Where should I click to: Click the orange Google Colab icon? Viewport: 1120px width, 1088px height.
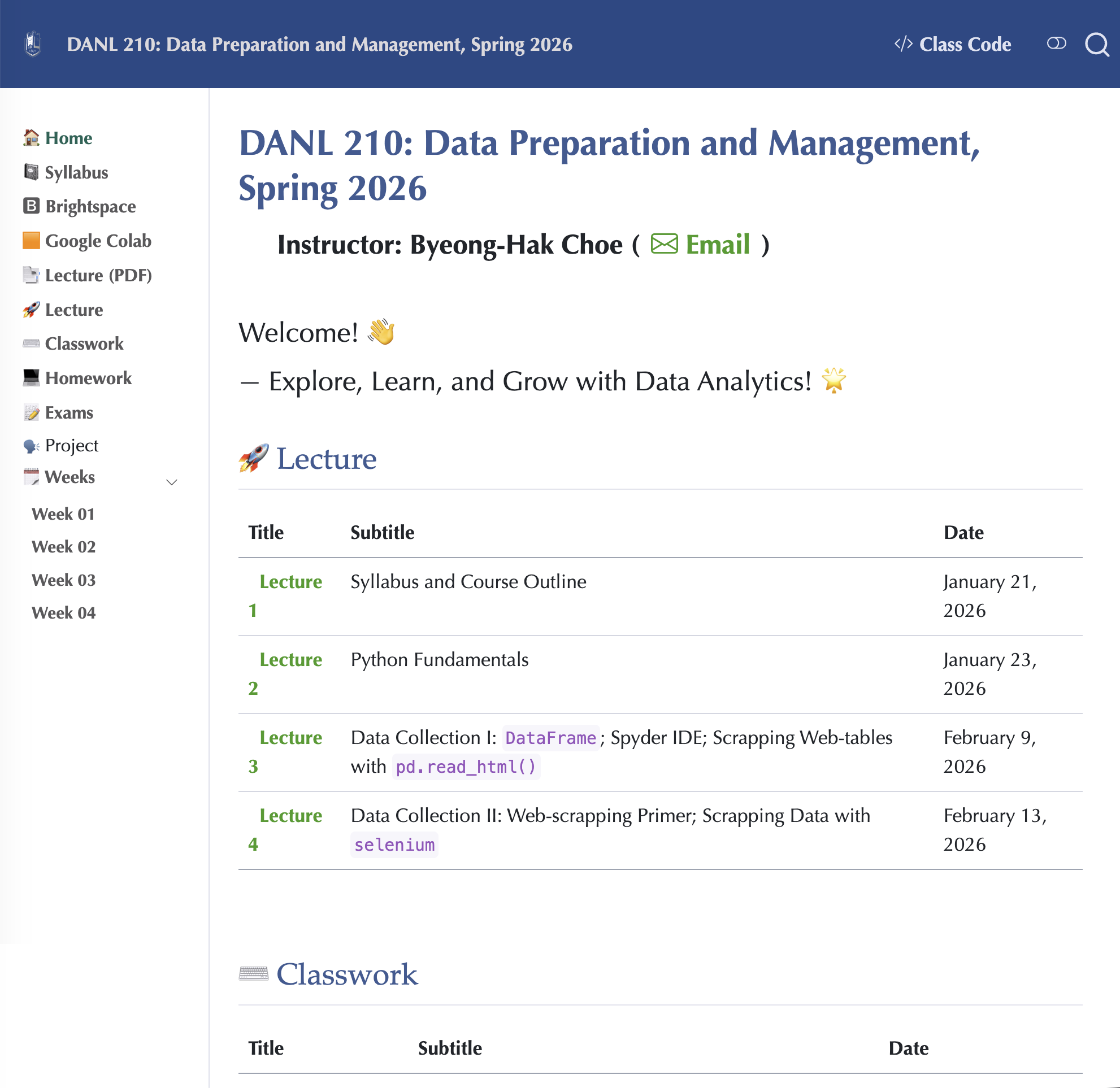click(x=31, y=241)
